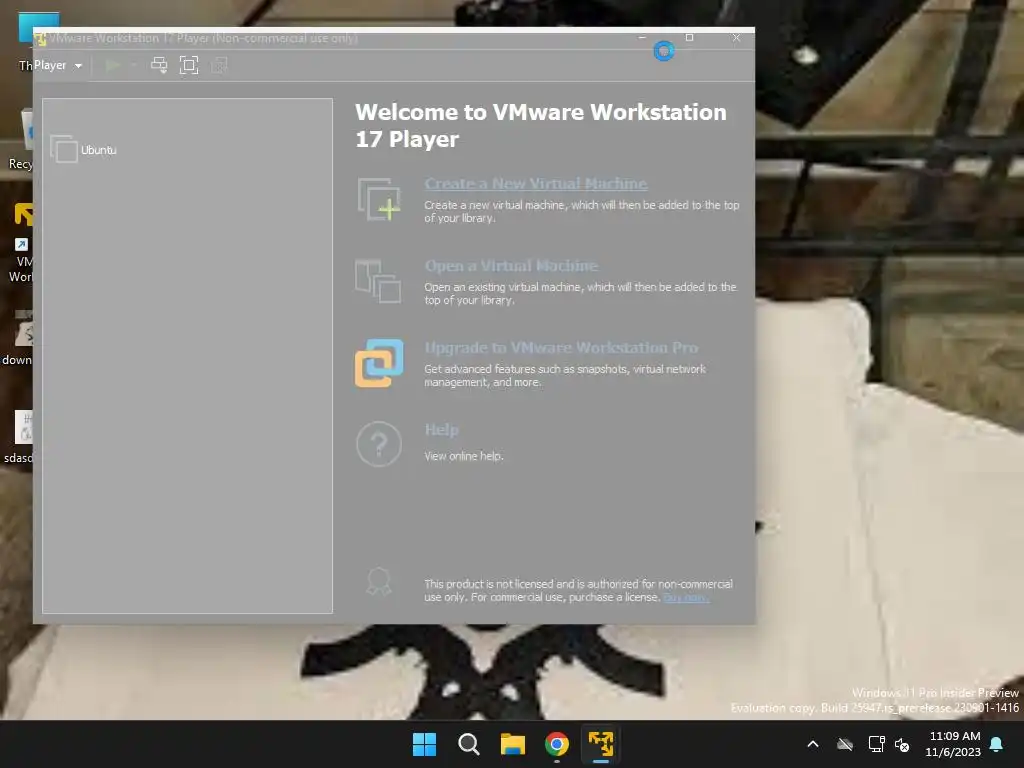
Task: Click the notification bell icon
Action: (997, 744)
